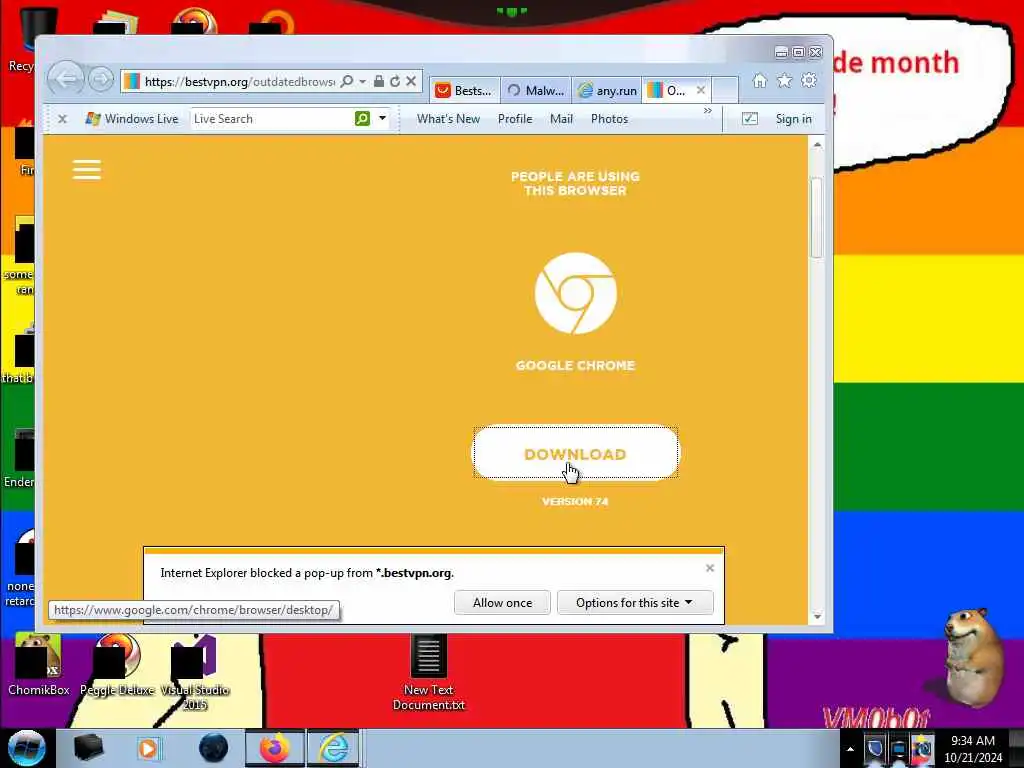Click the black box taskbar icon

[x=88, y=748]
